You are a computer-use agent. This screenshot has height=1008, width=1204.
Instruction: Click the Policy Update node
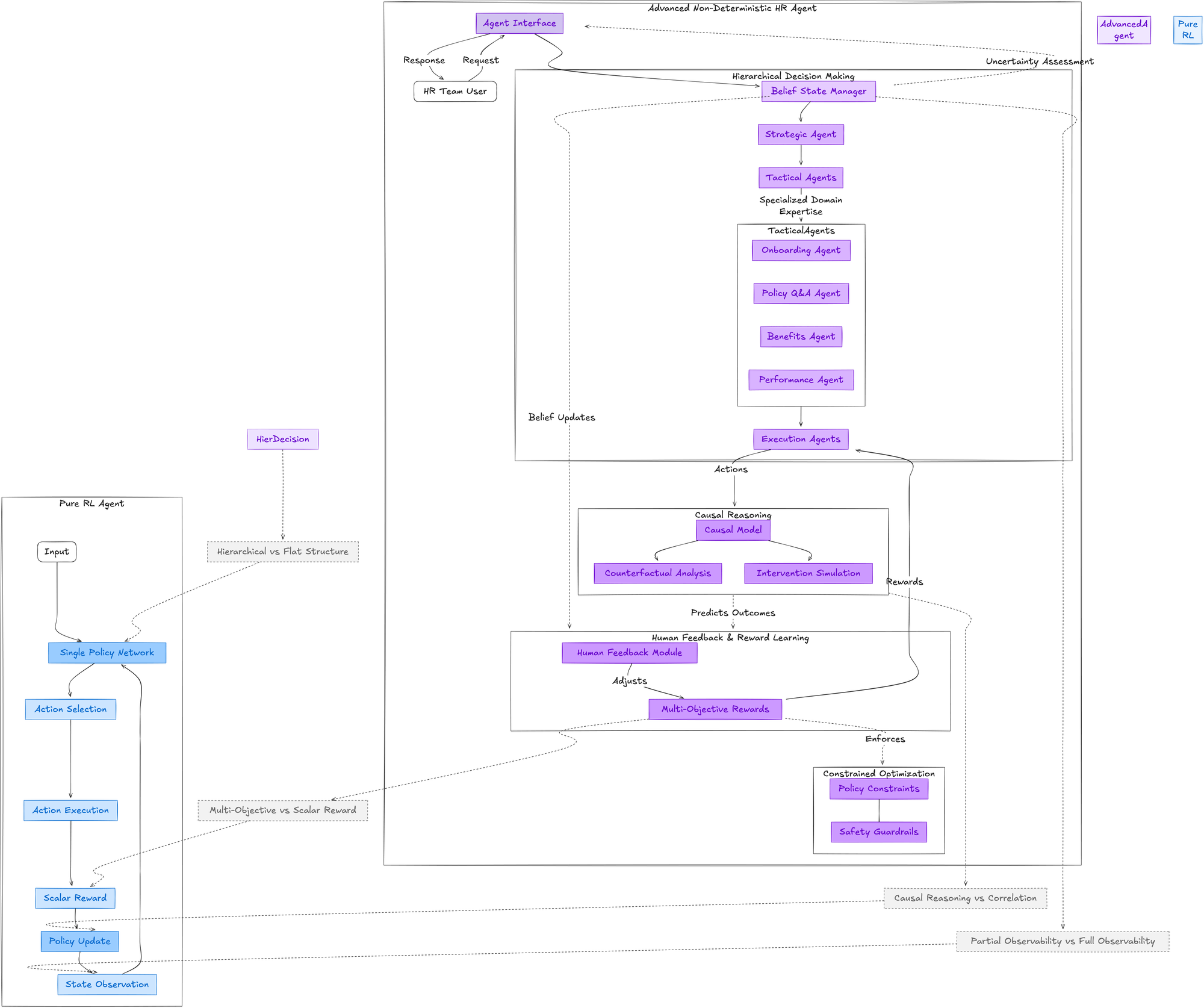click(80, 941)
